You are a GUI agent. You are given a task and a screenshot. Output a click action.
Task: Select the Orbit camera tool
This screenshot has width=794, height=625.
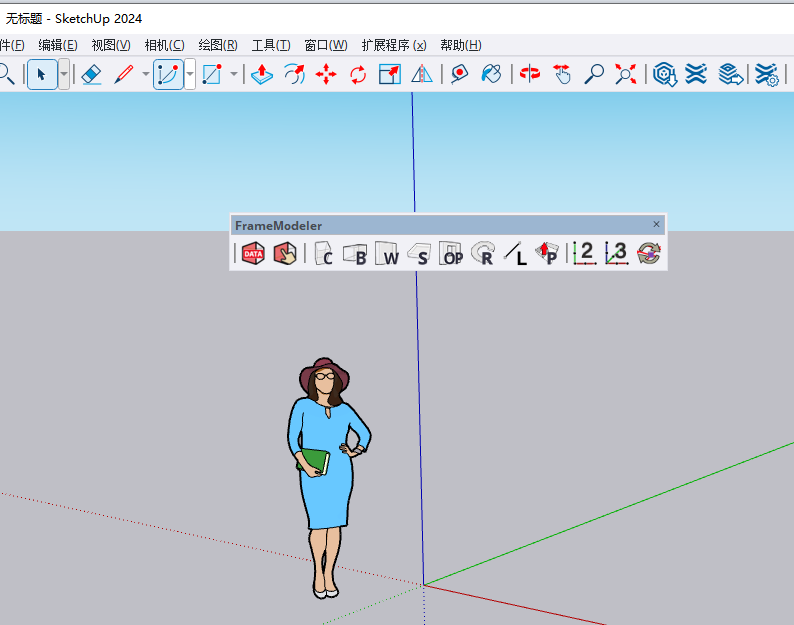[530, 74]
